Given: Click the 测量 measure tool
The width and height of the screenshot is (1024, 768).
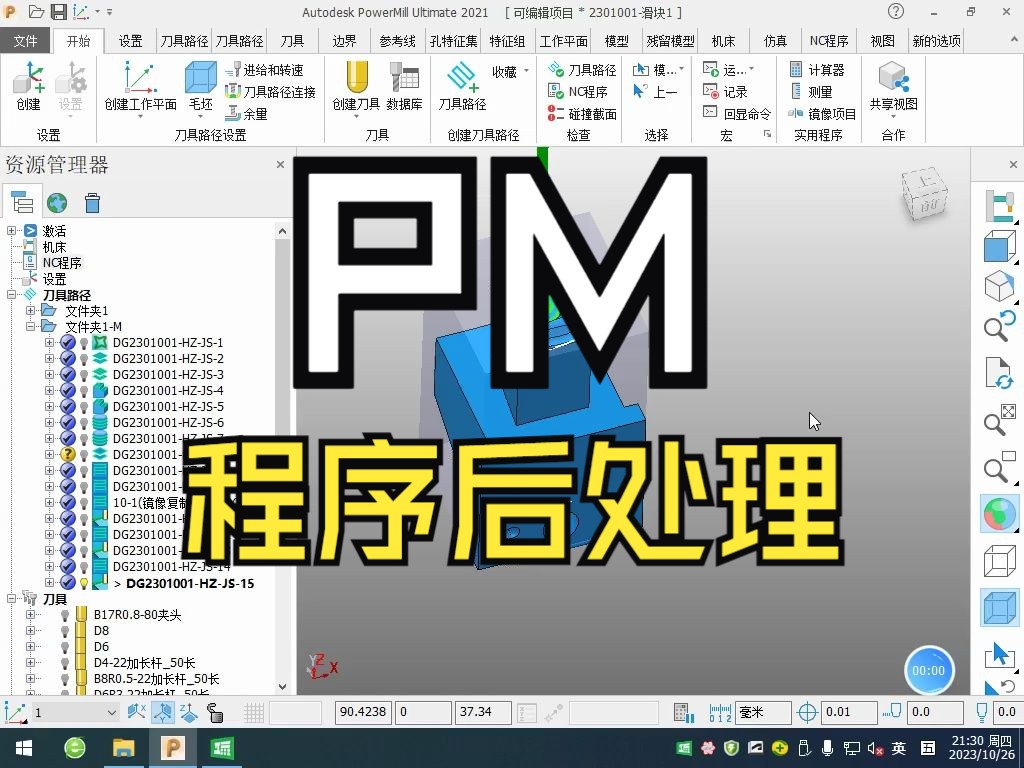Looking at the screenshot, I should point(810,92).
